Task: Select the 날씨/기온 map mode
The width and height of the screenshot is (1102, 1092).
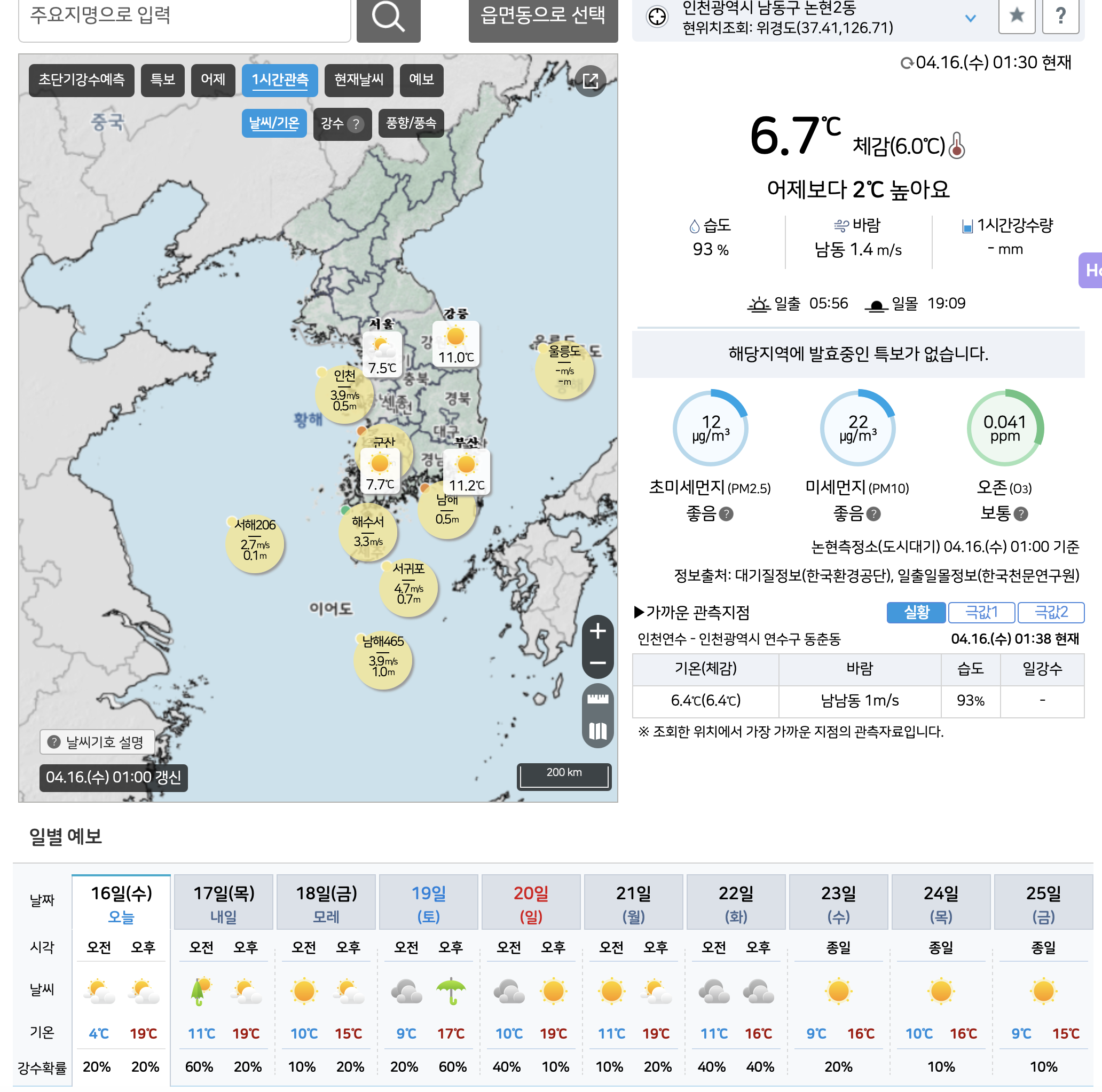Action: (x=274, y=123)
